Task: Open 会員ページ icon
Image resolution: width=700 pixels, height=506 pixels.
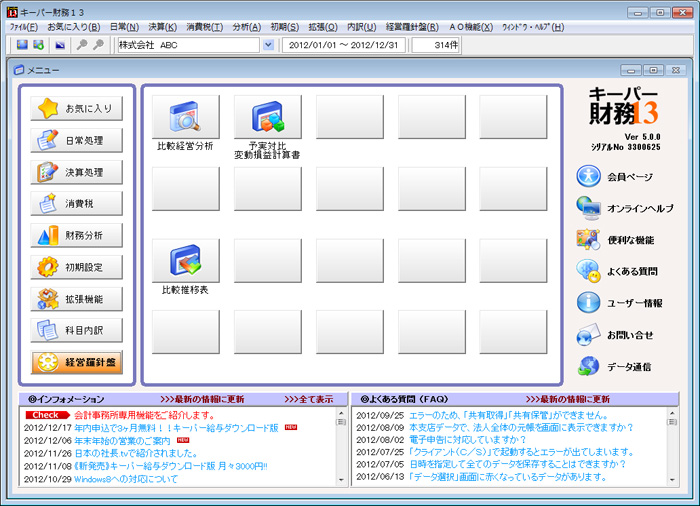Action: click(x=588, y=176)
